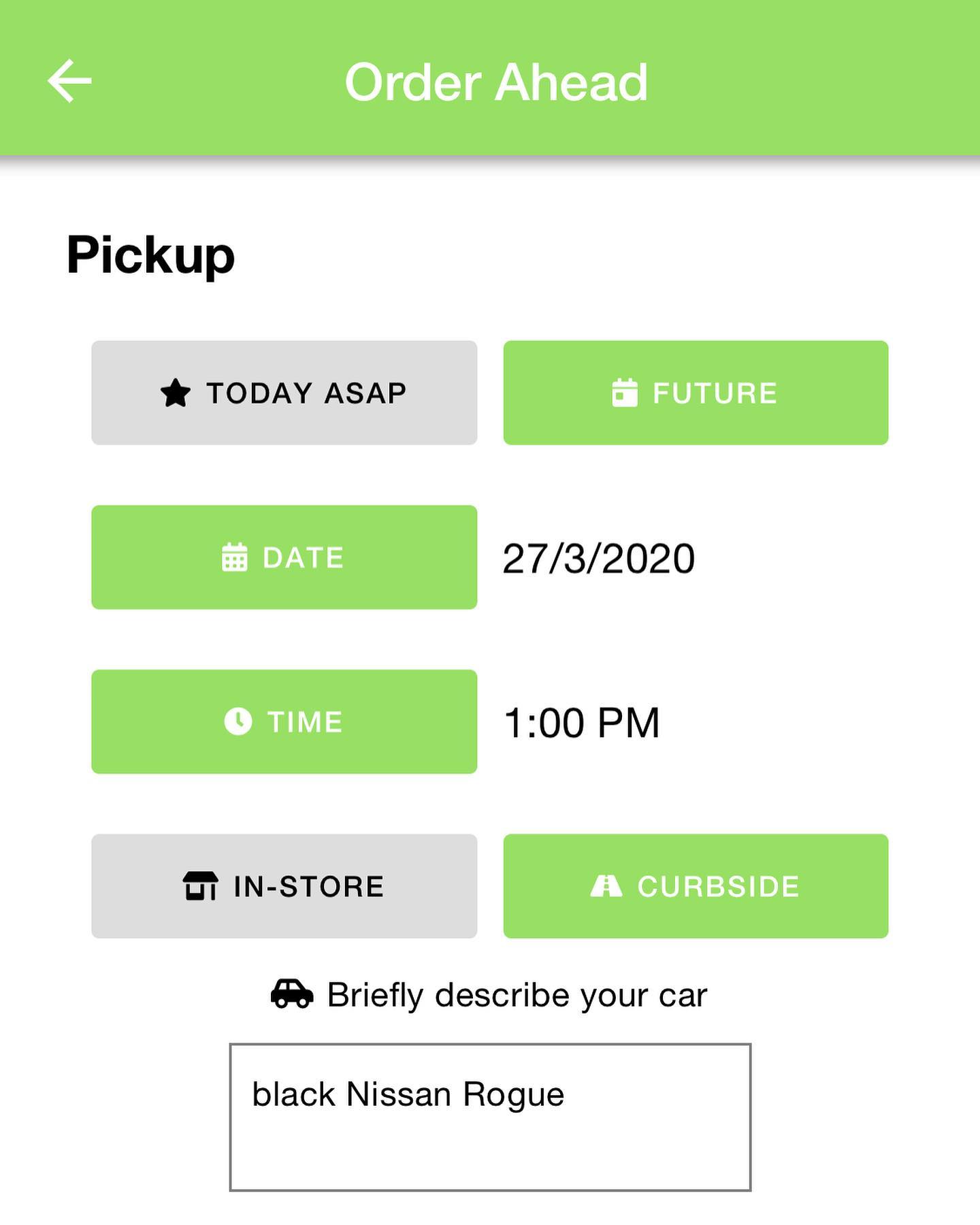Viewport: 980px width, 1225px height.
Task: Click the road icon on Curbside
Action: 606,886
